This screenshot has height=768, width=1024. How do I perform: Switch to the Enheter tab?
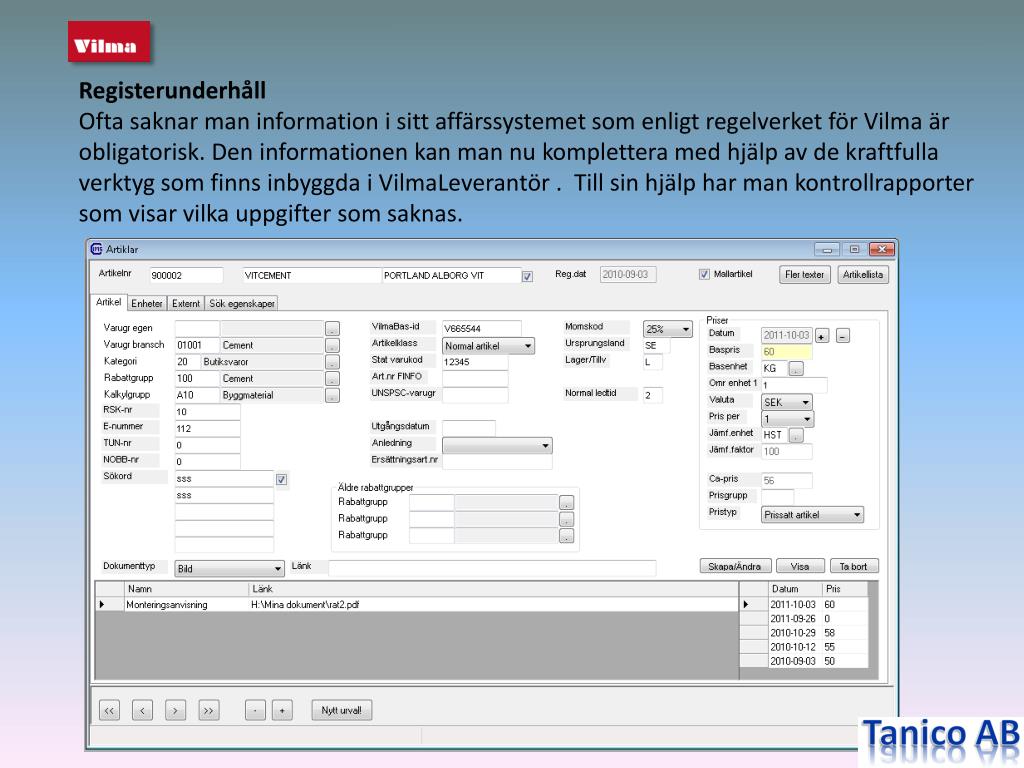pyautogui.click(x=146, y=303)
